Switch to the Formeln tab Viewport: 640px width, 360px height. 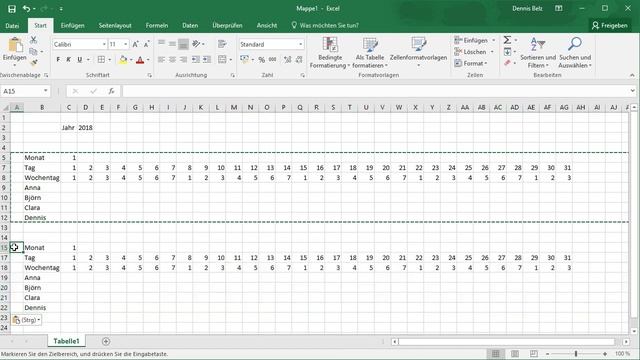(x=157, y=25)
